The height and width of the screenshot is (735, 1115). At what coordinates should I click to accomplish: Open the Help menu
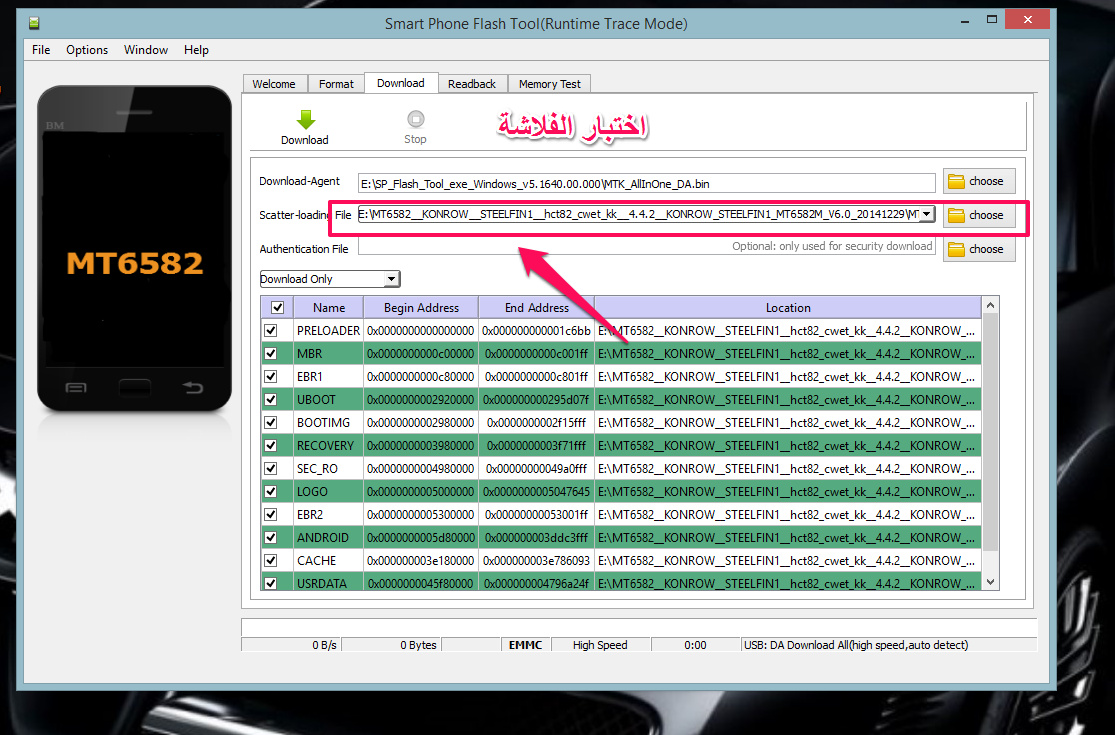(196, 50)
